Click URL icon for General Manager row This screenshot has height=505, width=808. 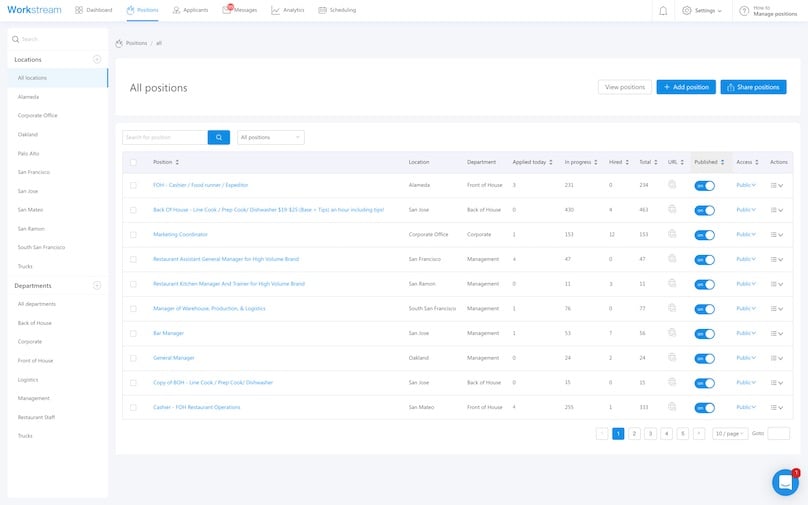pyautogui.click(x=672, y=357)
